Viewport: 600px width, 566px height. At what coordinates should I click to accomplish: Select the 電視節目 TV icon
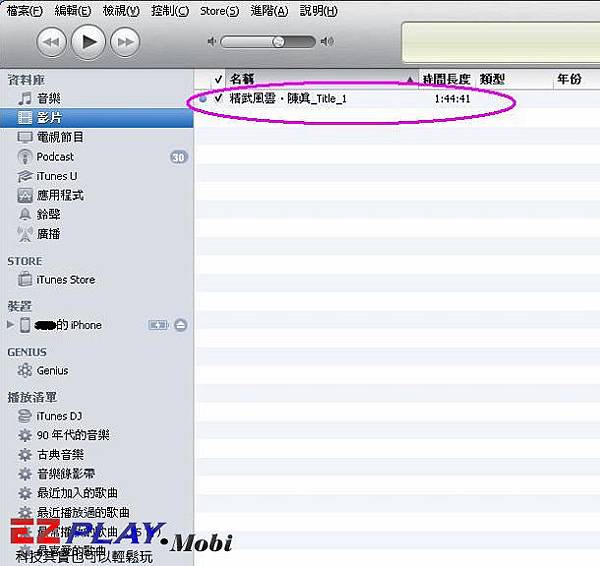coord(25,137)
